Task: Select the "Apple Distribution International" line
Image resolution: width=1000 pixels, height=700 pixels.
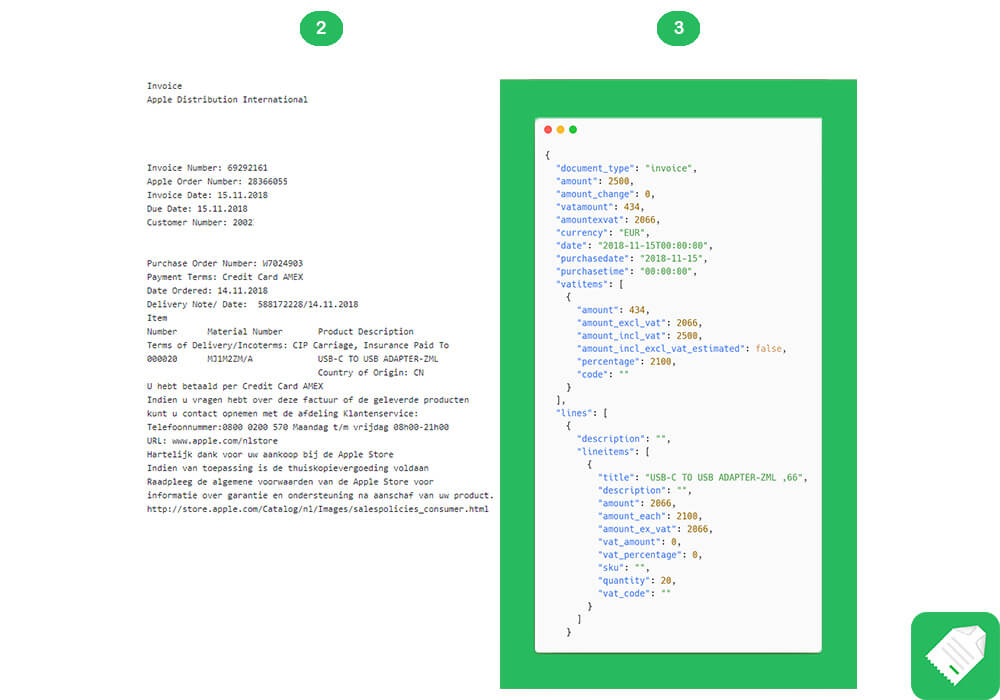Action: (x=227, y=99)
